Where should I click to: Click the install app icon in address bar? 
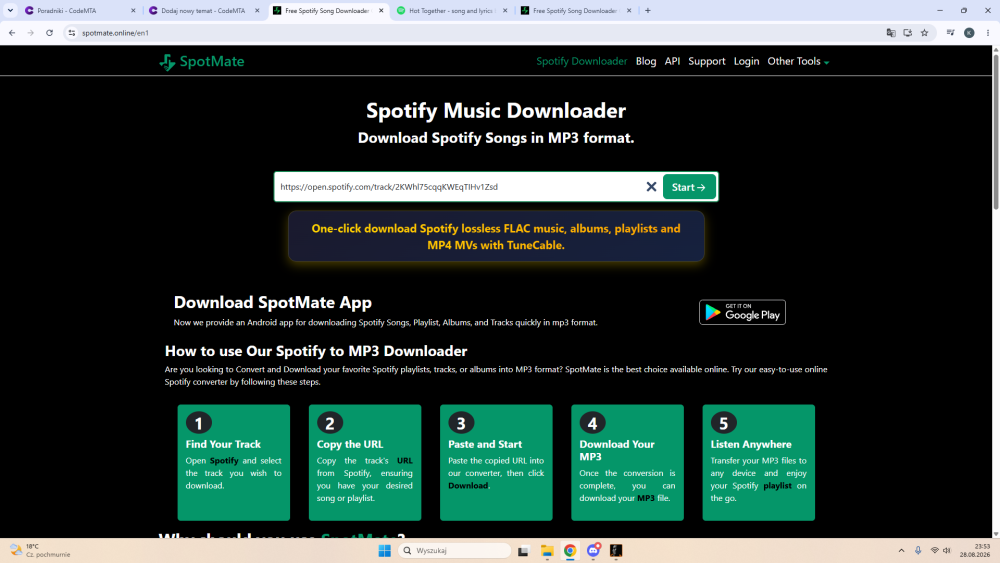[908, 33]
